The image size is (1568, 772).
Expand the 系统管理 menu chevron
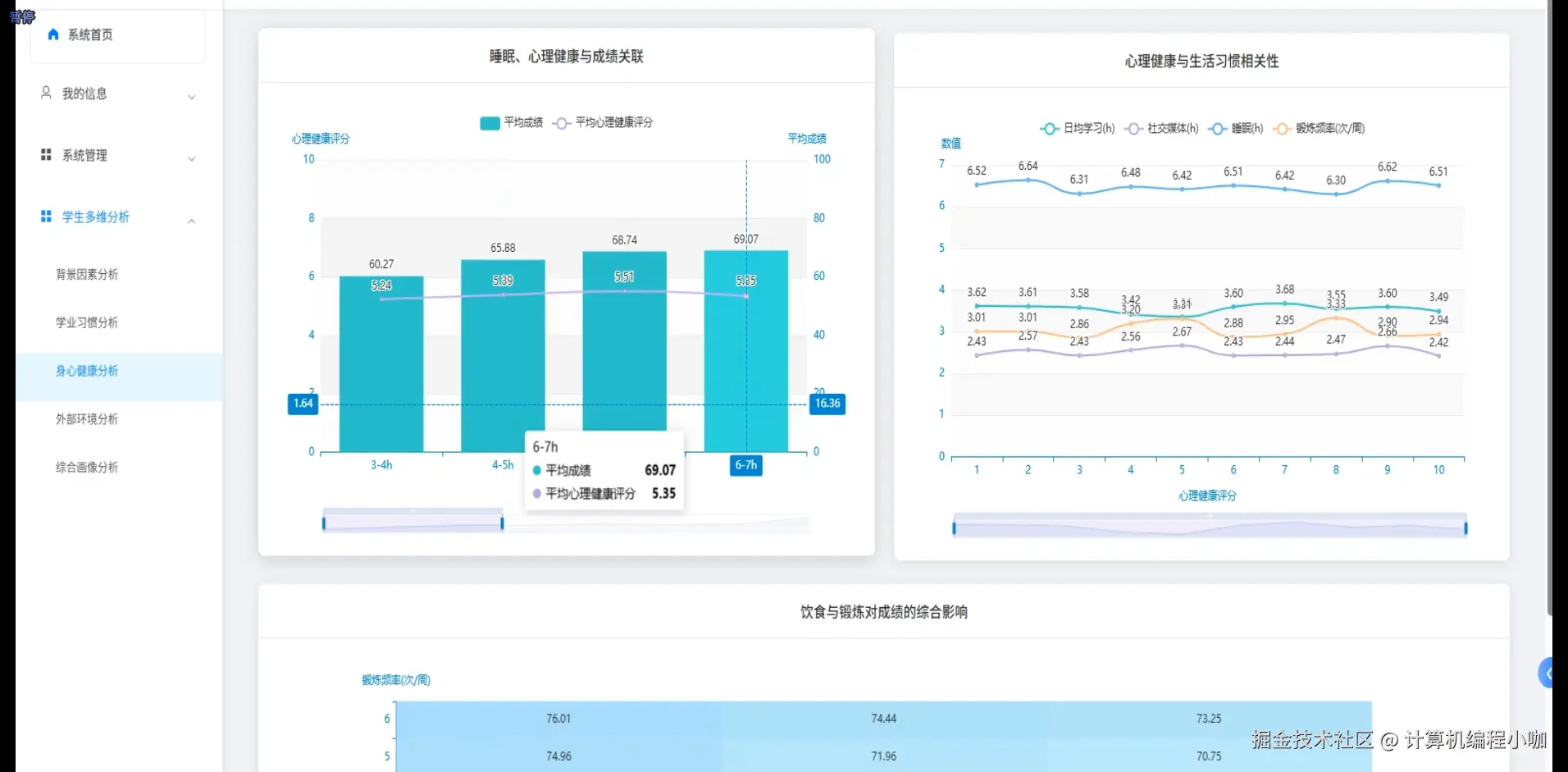(192, 158)
